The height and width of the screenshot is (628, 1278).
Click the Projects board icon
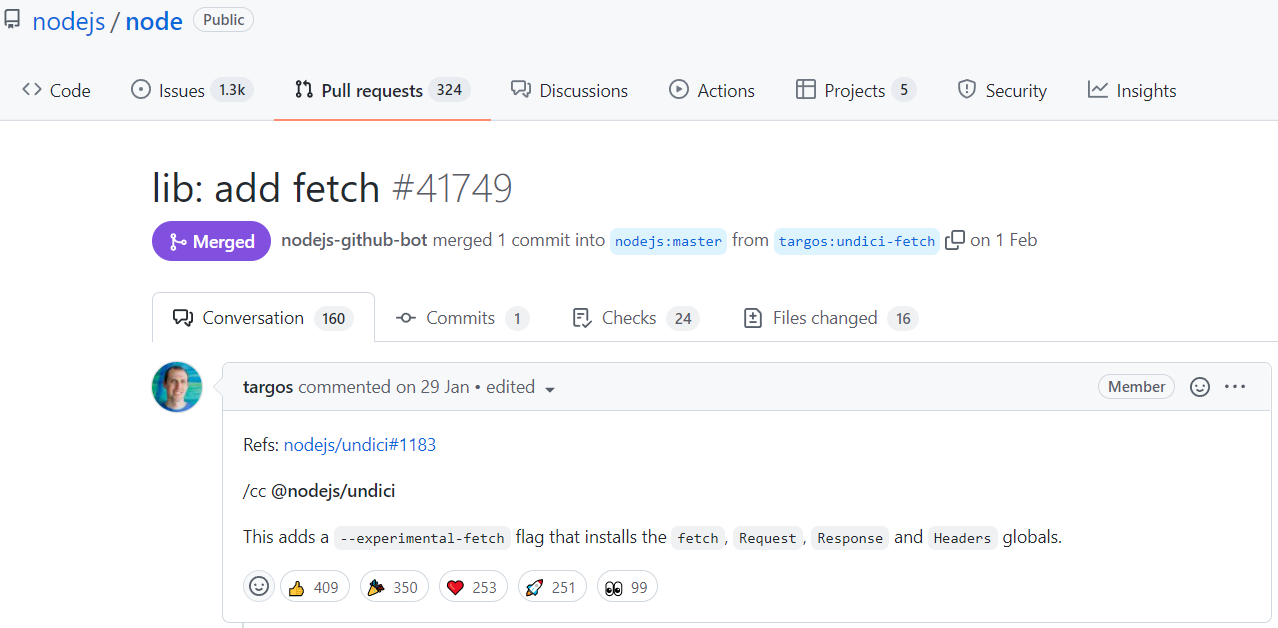tap(806, 90)
